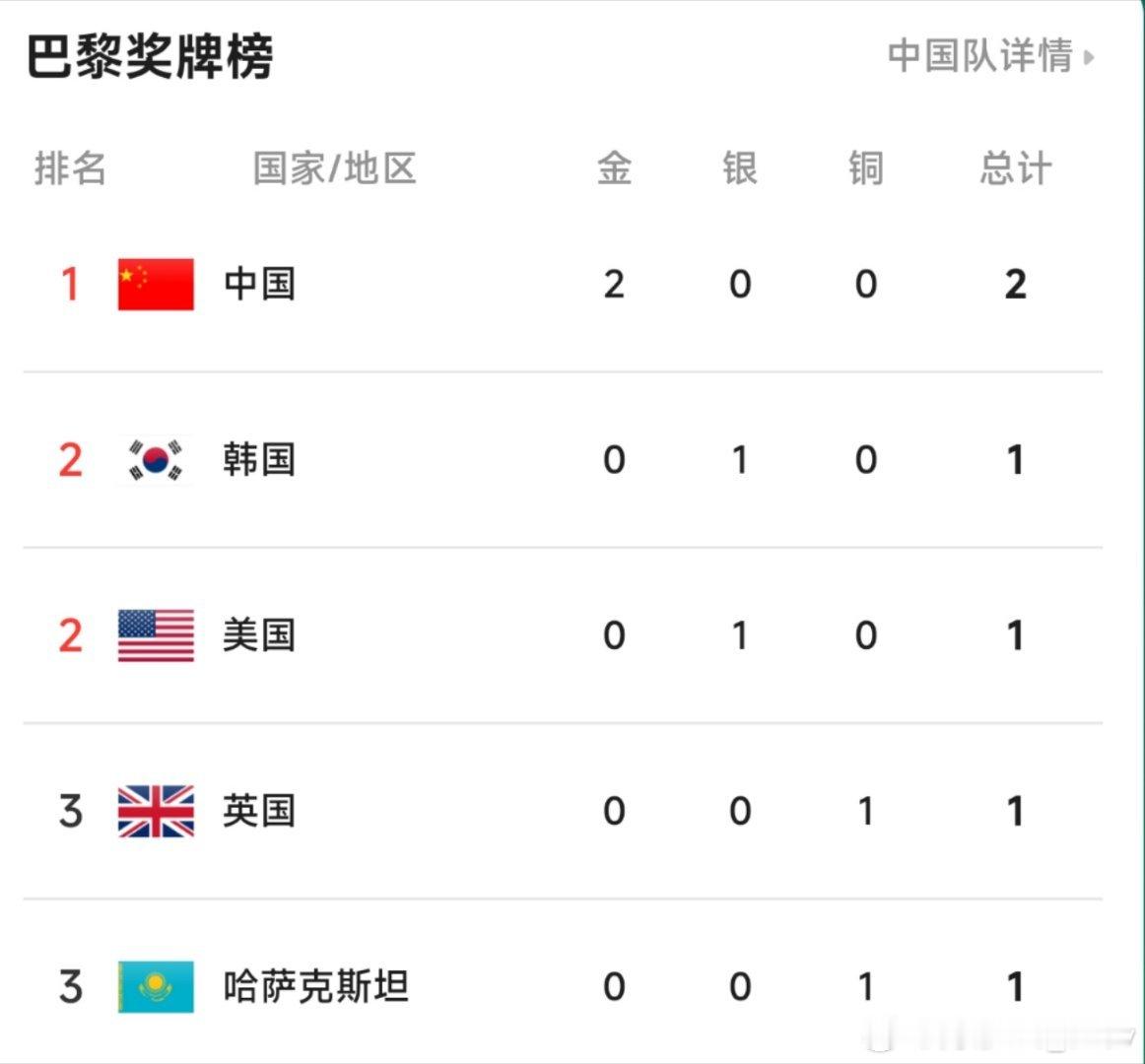This screenshot has width=1145, height=1064.
Task: Click the 排名 column header
Action: coord(70,167)
